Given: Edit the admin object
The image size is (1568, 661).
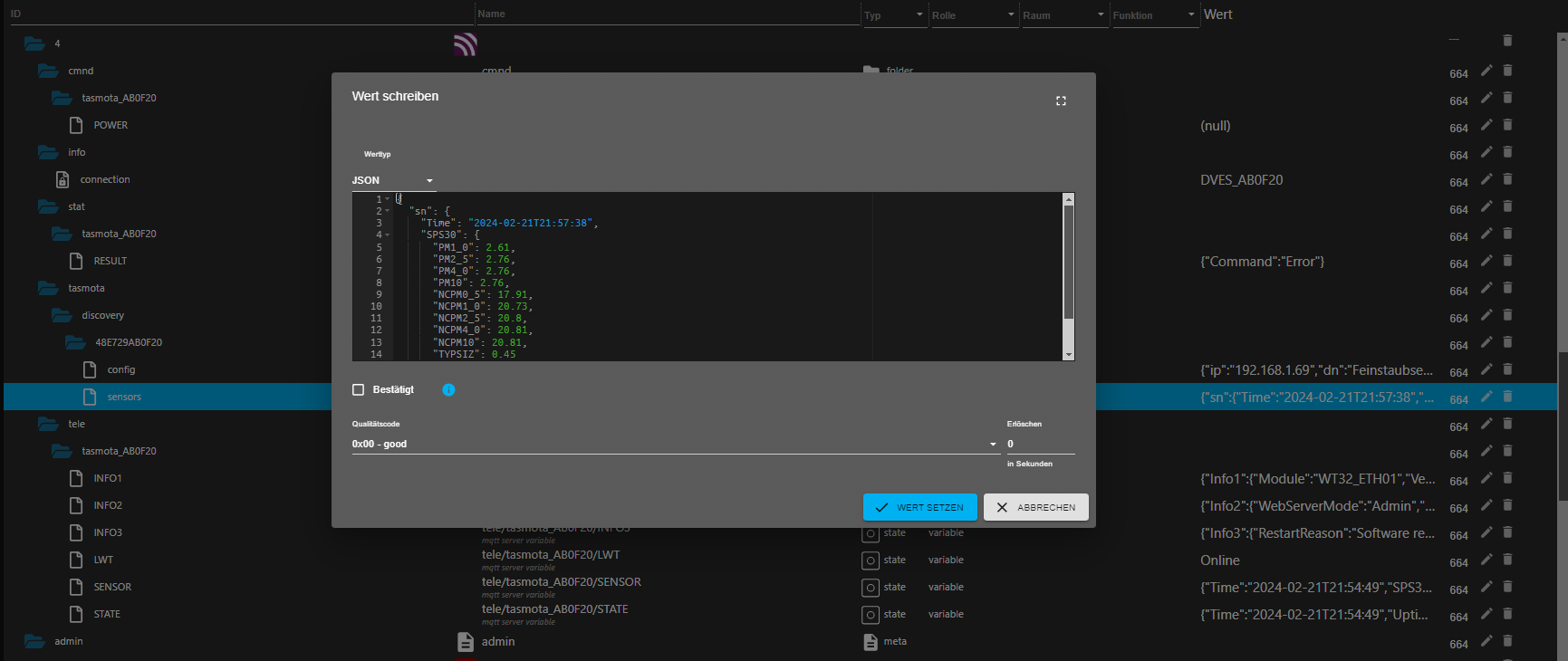Looking at the screenshot, I should [1486, 641].
